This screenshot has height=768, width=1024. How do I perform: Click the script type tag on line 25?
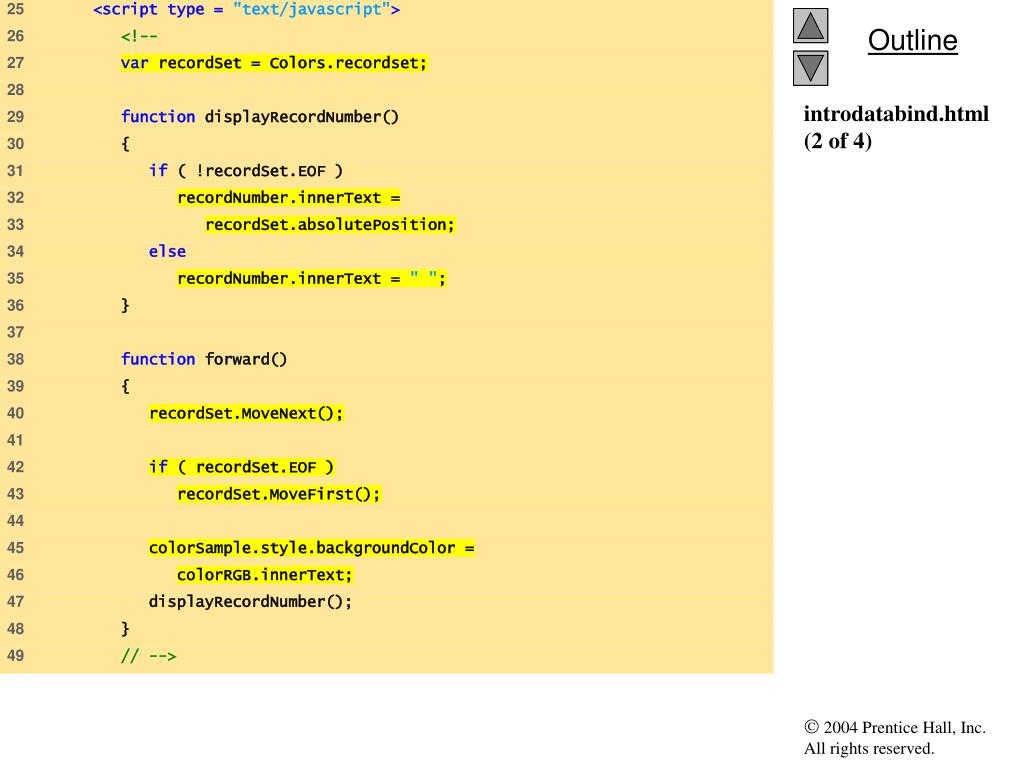[x=246, y=9]
